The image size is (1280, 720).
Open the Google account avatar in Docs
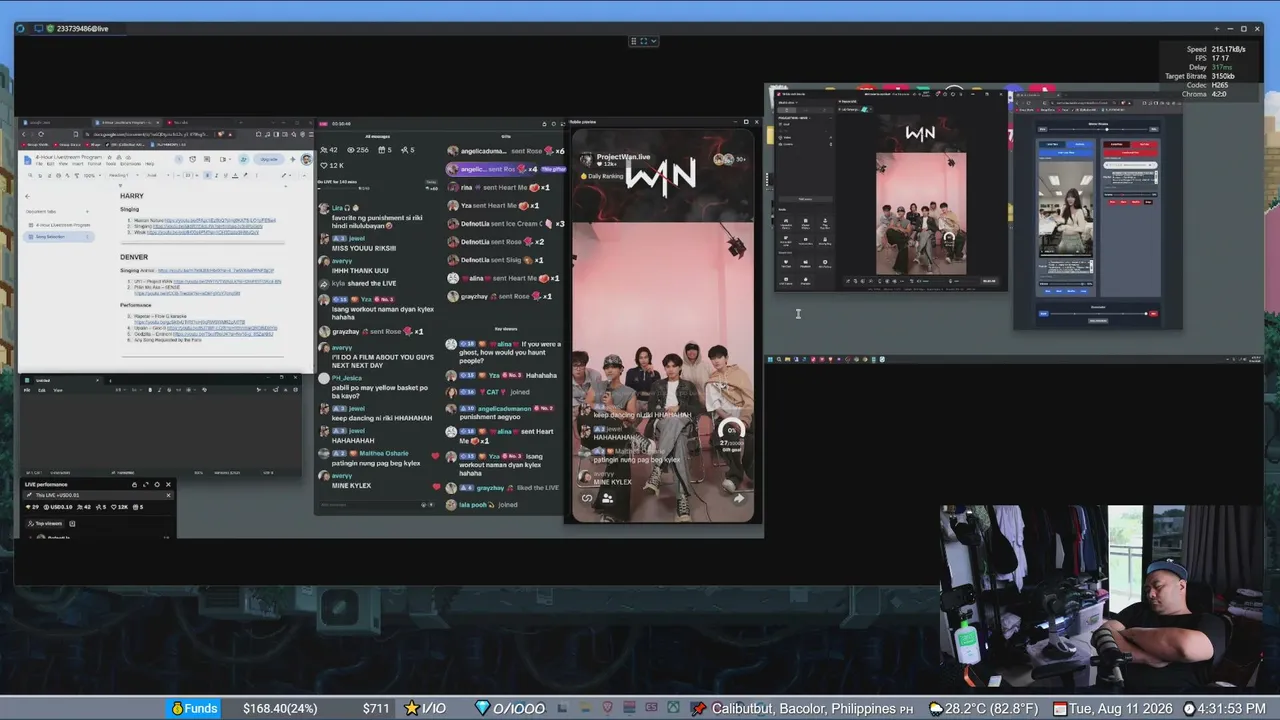tap(306, 160)
